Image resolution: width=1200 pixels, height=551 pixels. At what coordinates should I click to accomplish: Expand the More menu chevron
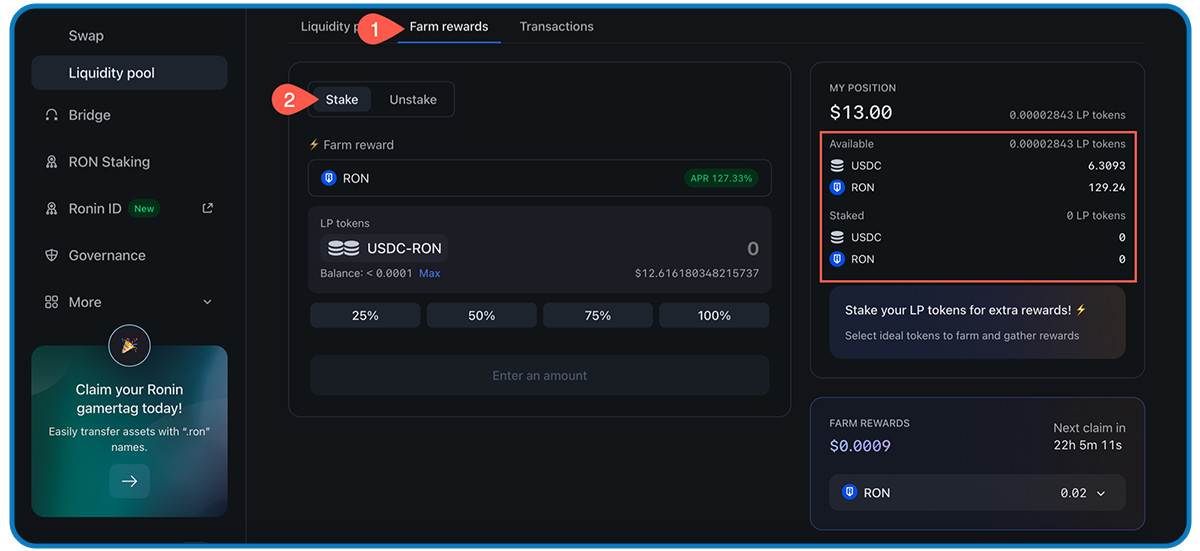[x=208, y=302]
